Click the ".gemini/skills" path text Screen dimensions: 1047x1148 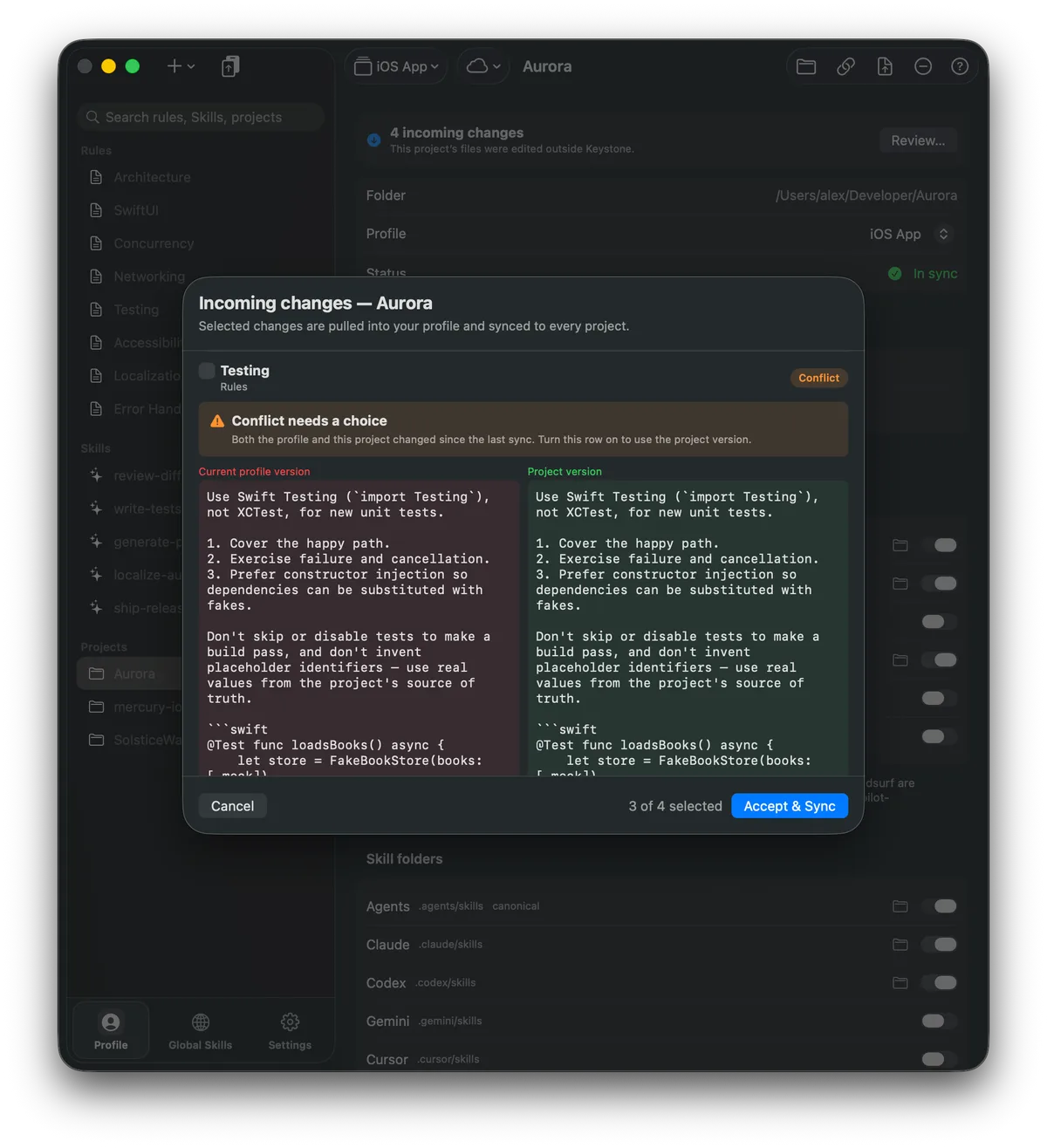click(449, 1021)
